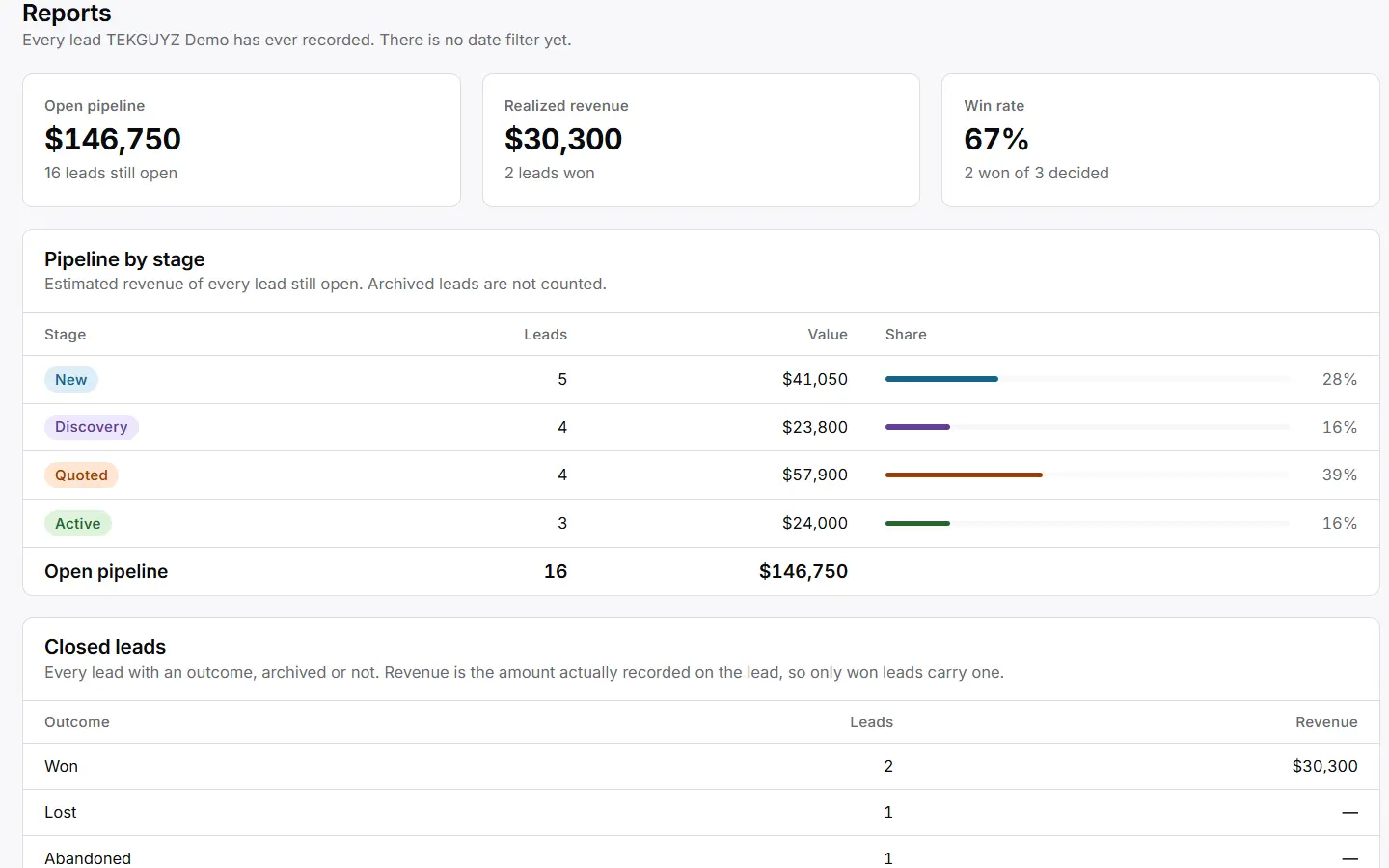Click the leads count 1 in Lost row
The height and width of the screenshot is (868, 1389).
pos(888,812)
